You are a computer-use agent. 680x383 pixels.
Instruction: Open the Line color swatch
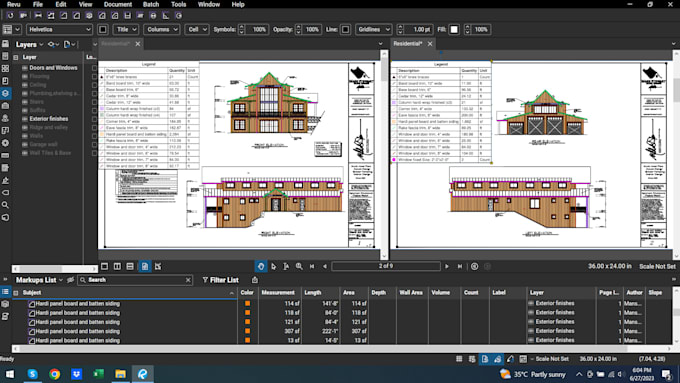[x=345, y=29]
